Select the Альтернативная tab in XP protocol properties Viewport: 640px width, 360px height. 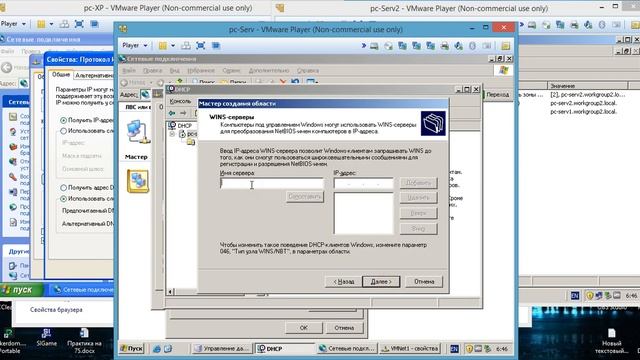click(x=94, y=76)
